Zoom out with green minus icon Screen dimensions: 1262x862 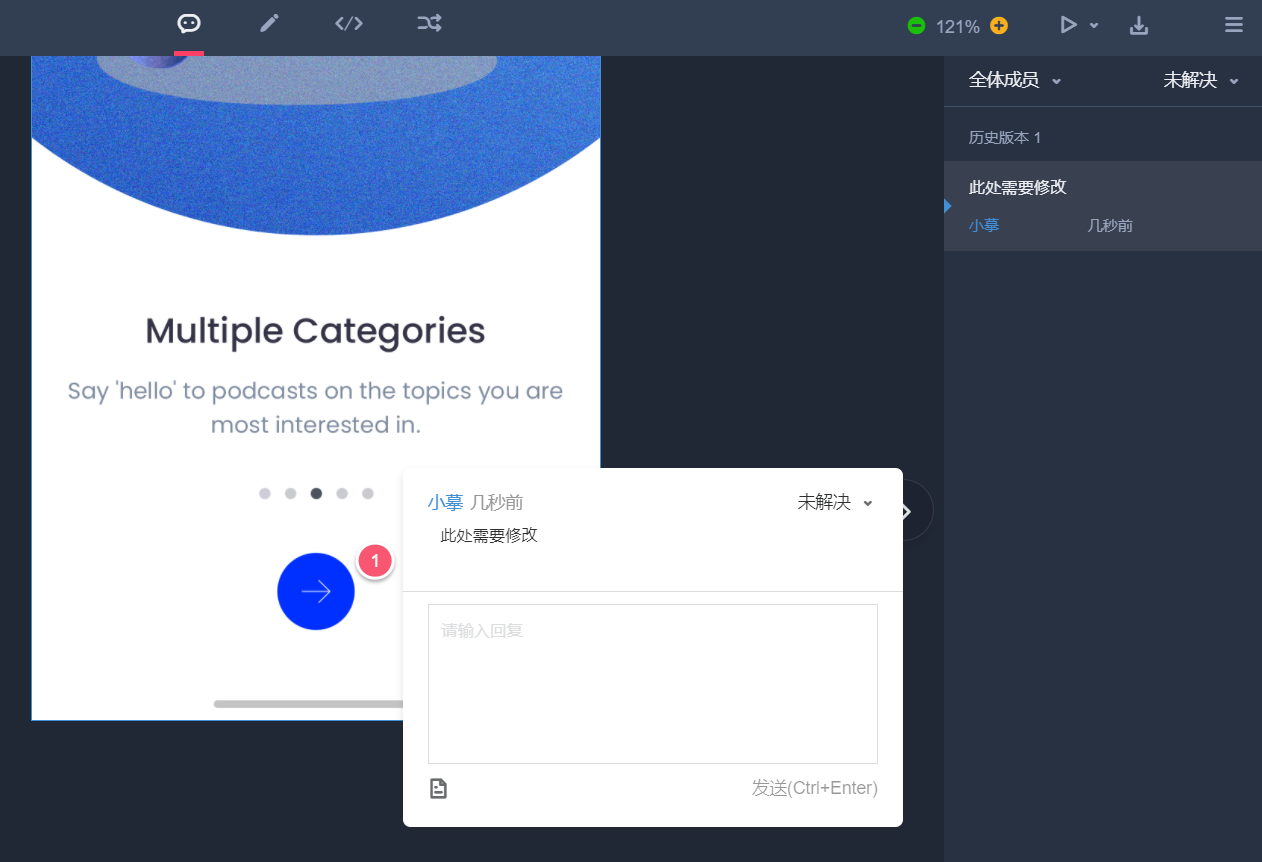coord(916,26)
